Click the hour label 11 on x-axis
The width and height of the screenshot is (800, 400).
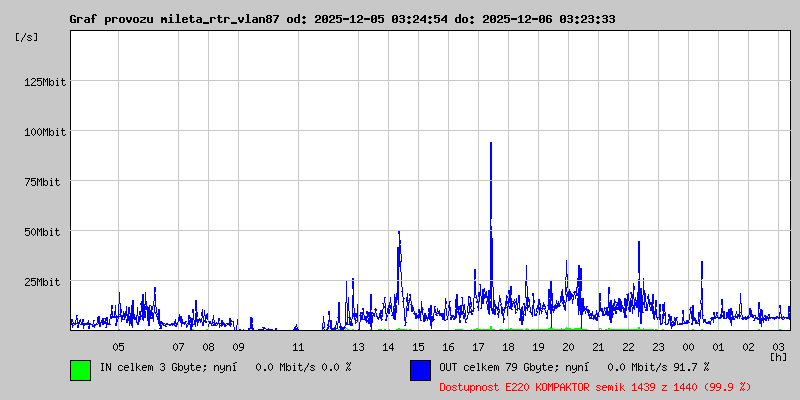(298, 346)
